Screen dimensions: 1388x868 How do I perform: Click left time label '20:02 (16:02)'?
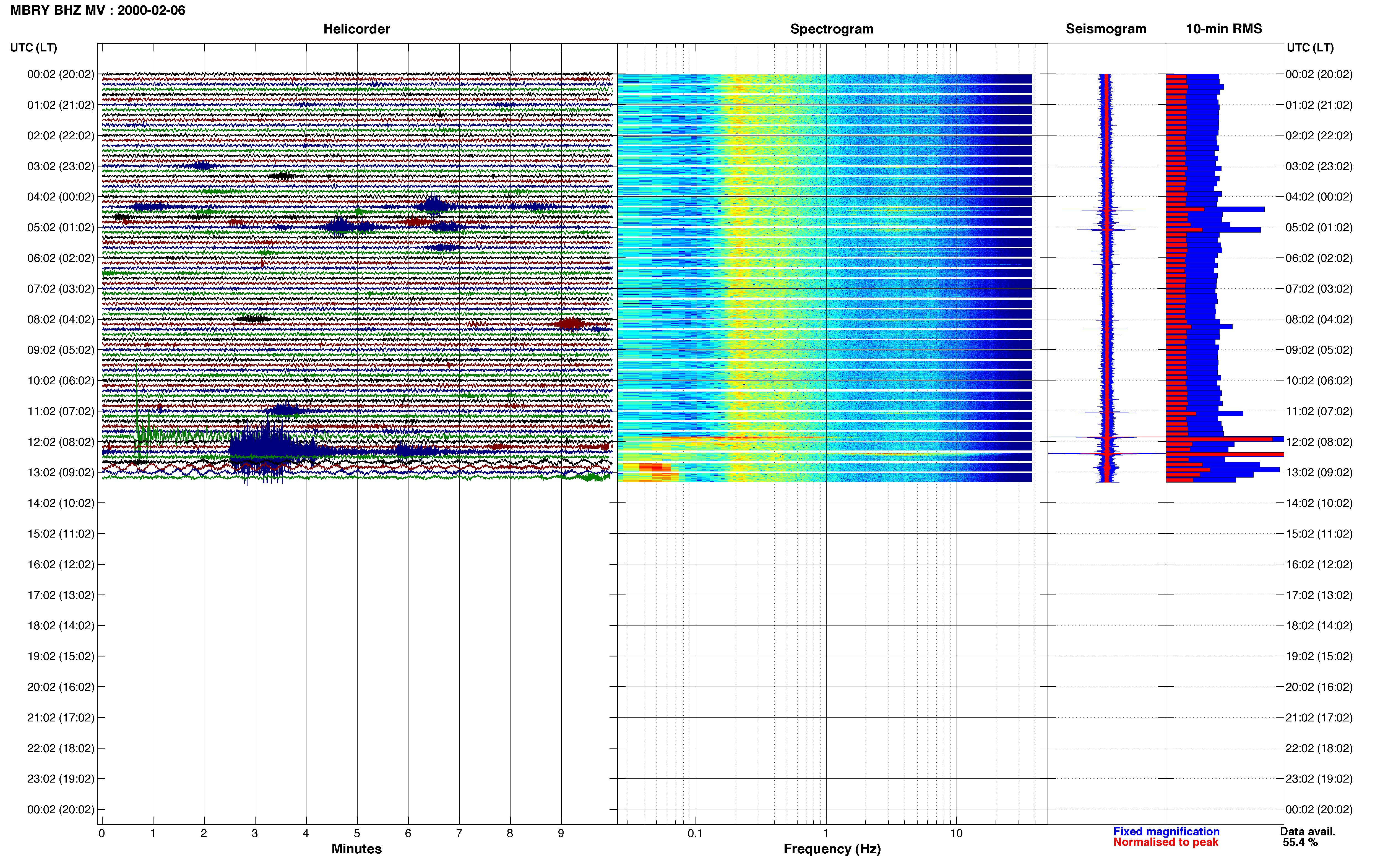(x=60, y=687)
